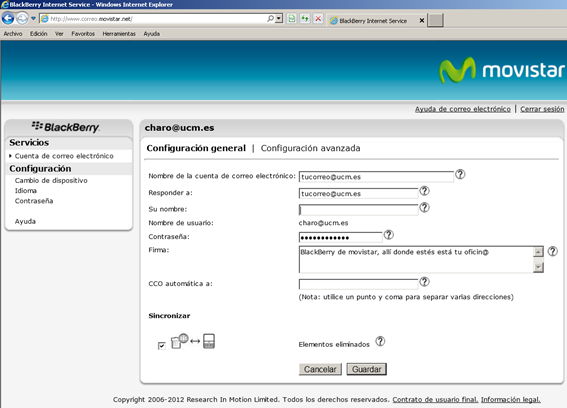Switch to Configuración avanzada tab
Viewport: 567px width, 408px height.
pyautogui.click(x=310, y=148)
